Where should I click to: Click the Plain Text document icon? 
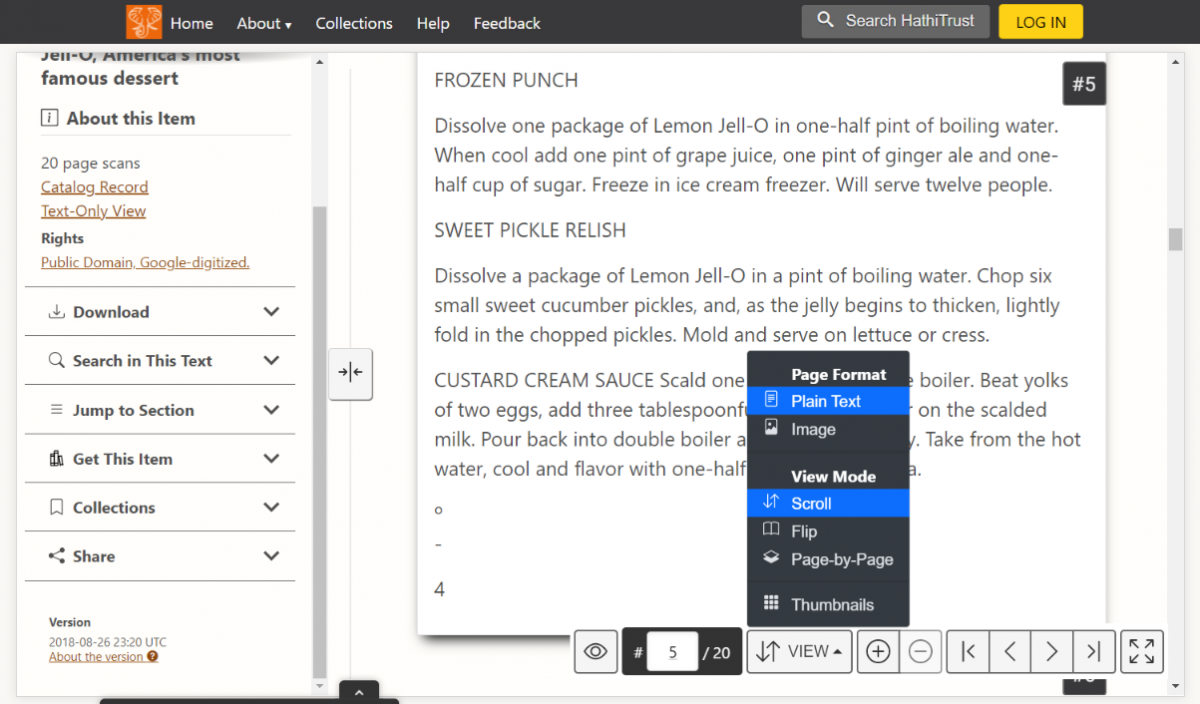click(x=771, y=400)
